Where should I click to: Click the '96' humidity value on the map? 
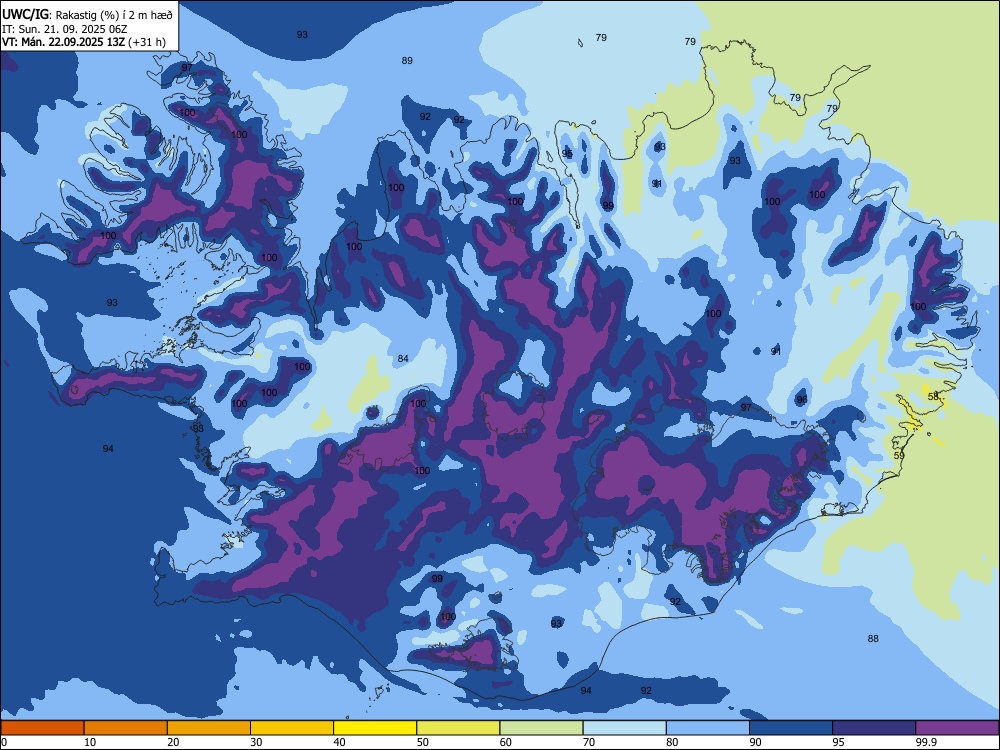click(802, 399)
